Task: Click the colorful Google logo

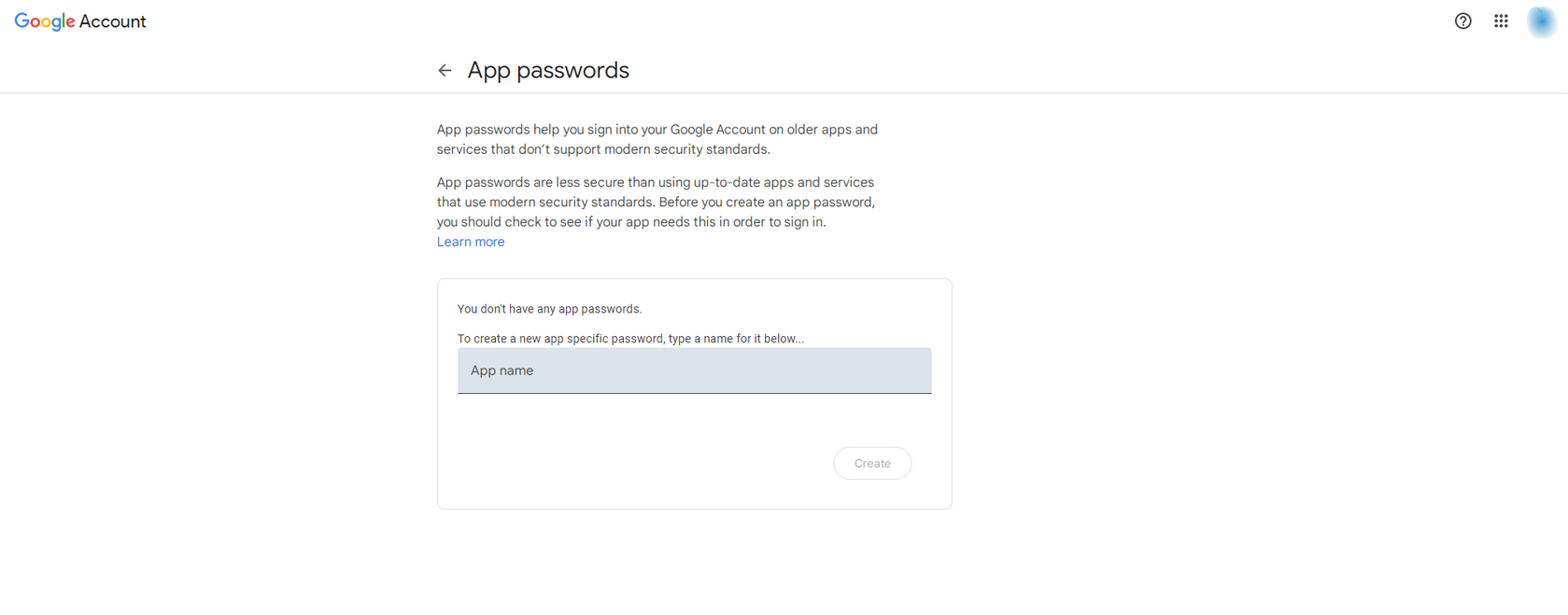Action: [x=45, y=21]
